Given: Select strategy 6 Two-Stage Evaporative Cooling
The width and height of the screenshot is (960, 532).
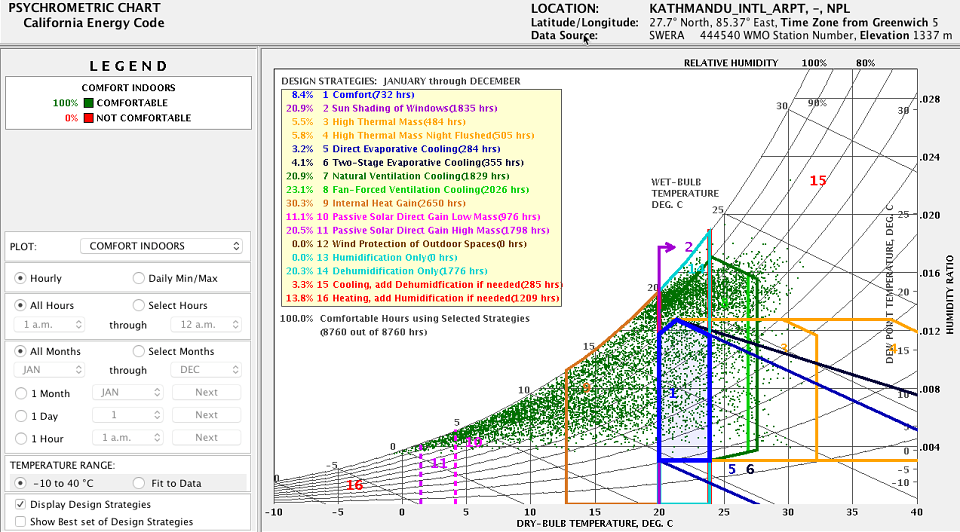Looking at the screenshot, I should 407,162.
